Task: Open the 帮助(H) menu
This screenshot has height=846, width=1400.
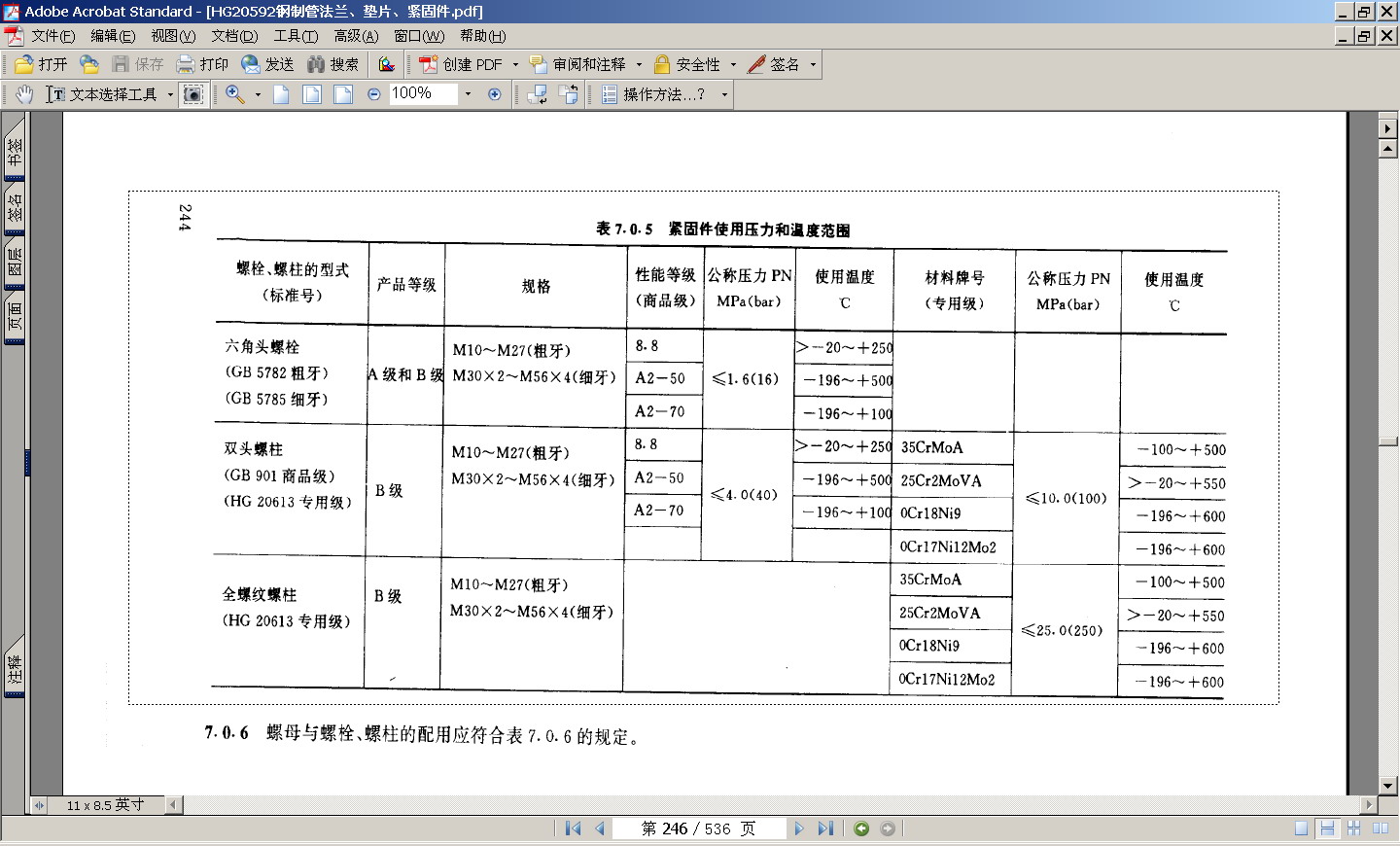Action: pyautogui.click(x=482, y=36)
